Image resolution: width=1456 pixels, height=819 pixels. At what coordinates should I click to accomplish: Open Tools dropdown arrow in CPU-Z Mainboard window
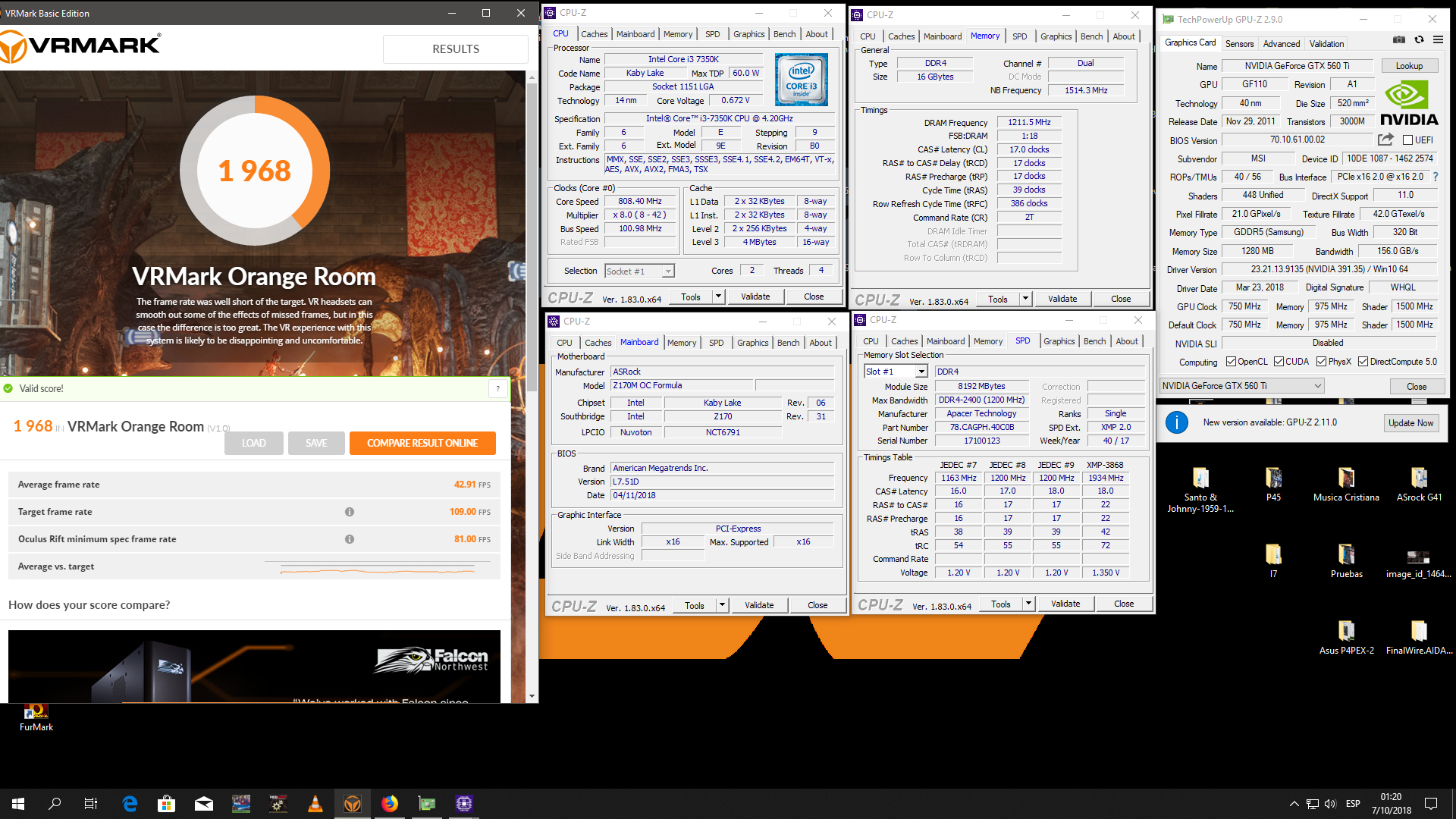[x=722, y=605]
